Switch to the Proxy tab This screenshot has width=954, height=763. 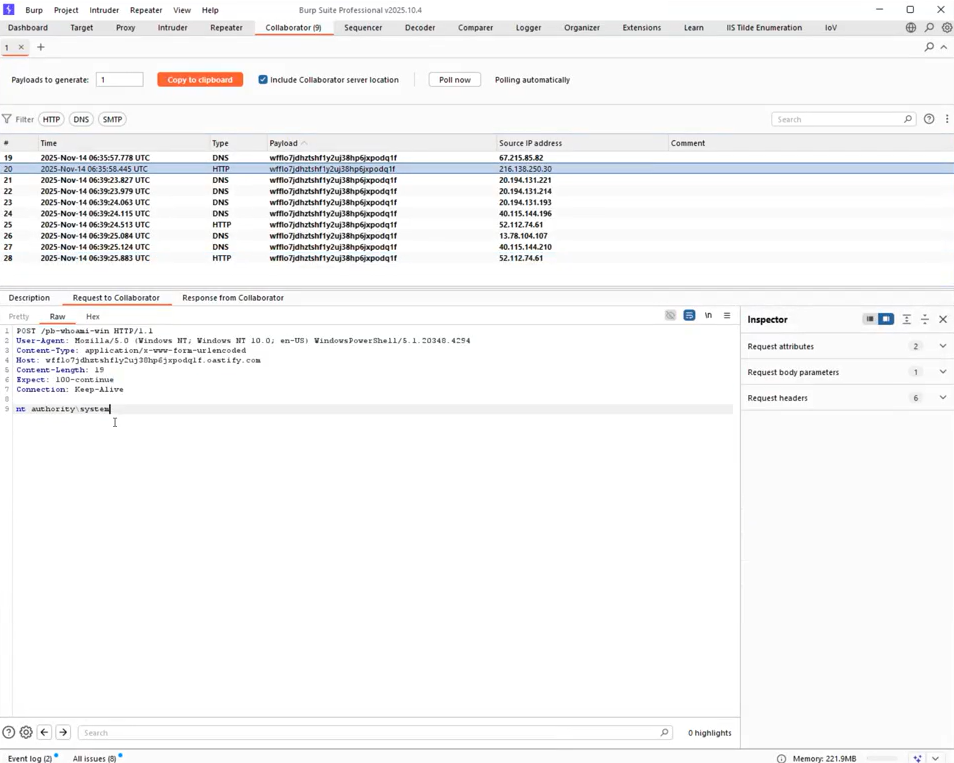coord(125,27)
